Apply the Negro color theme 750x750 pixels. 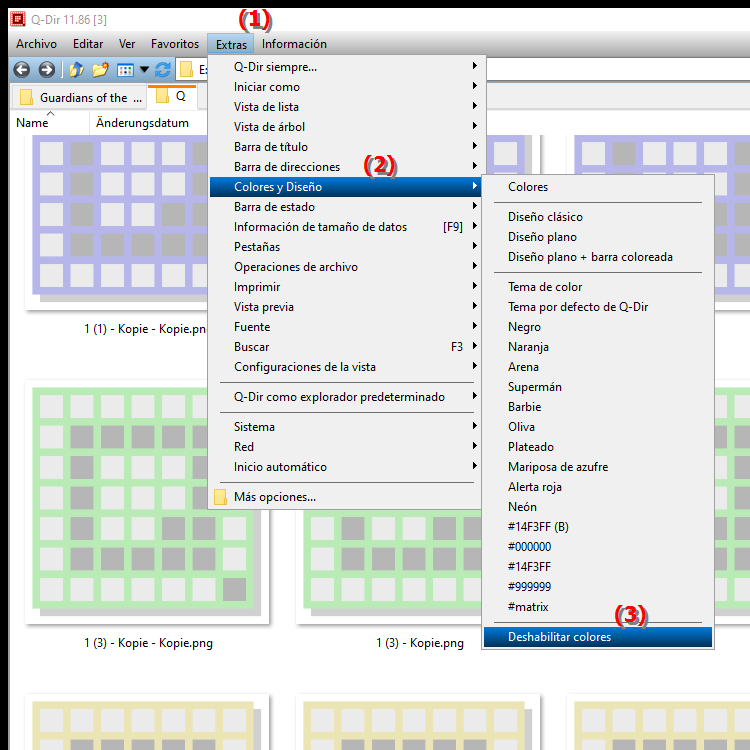pyautogui.click(x=598, y=327)
